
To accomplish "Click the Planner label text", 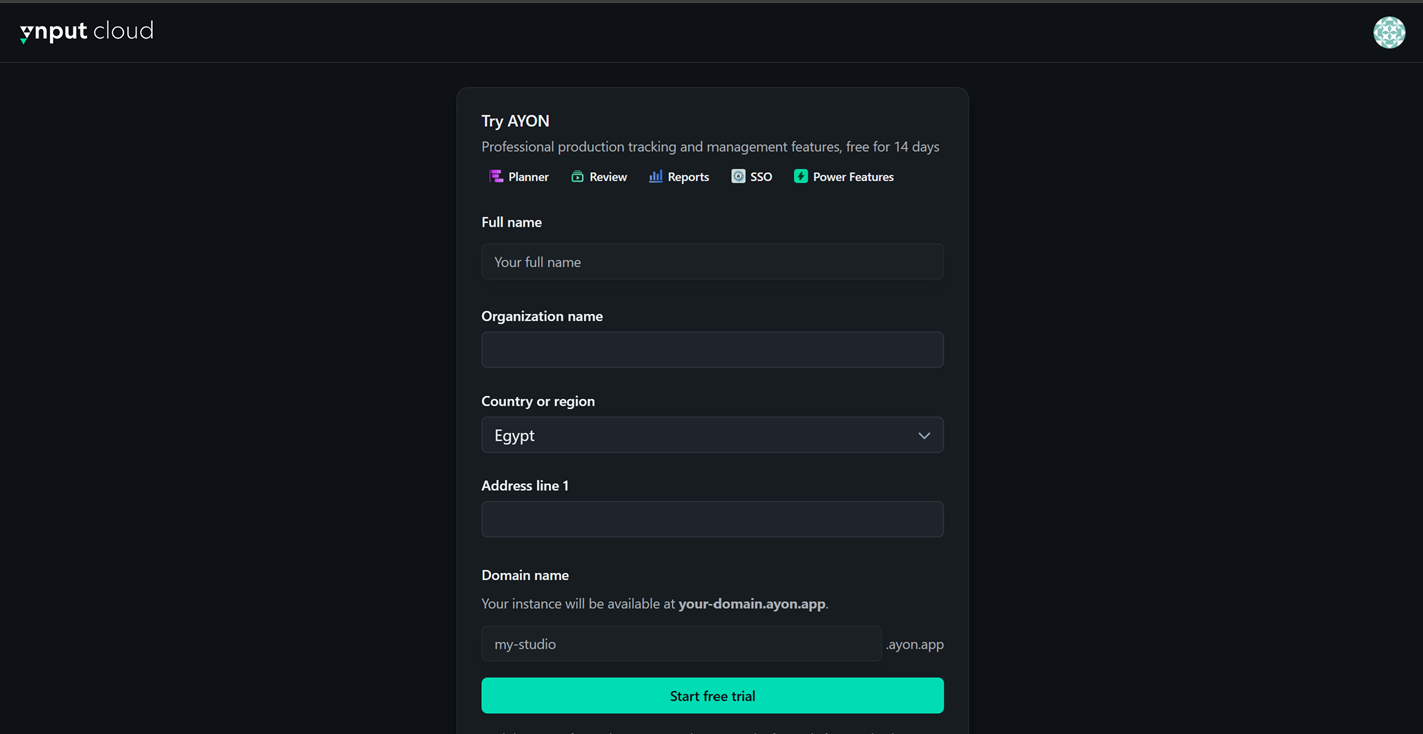I will [x=528, y=177].
